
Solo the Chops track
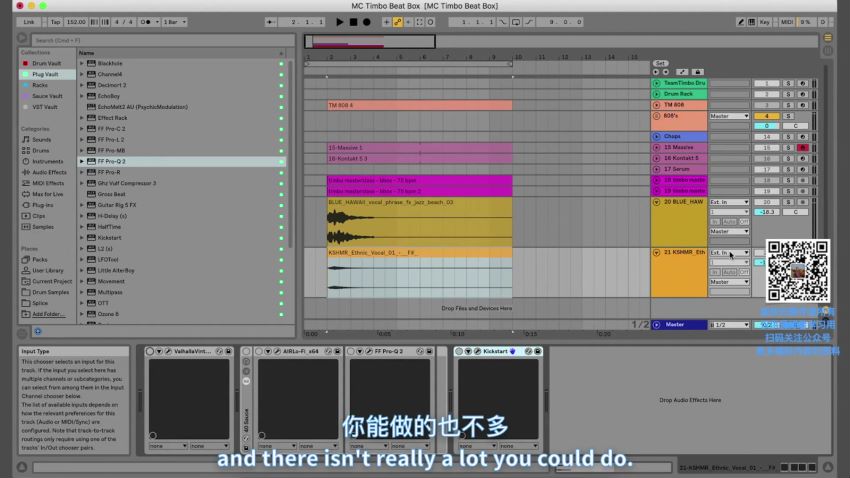788,137
